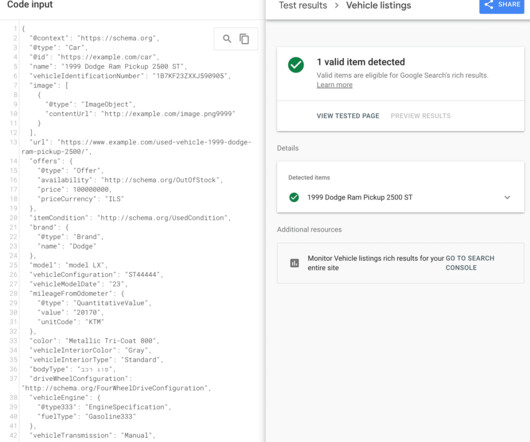The height and width of the screenshot is (442, 530).
Task: Click the green valid item checkmark icon
Action: coord(296,65)
